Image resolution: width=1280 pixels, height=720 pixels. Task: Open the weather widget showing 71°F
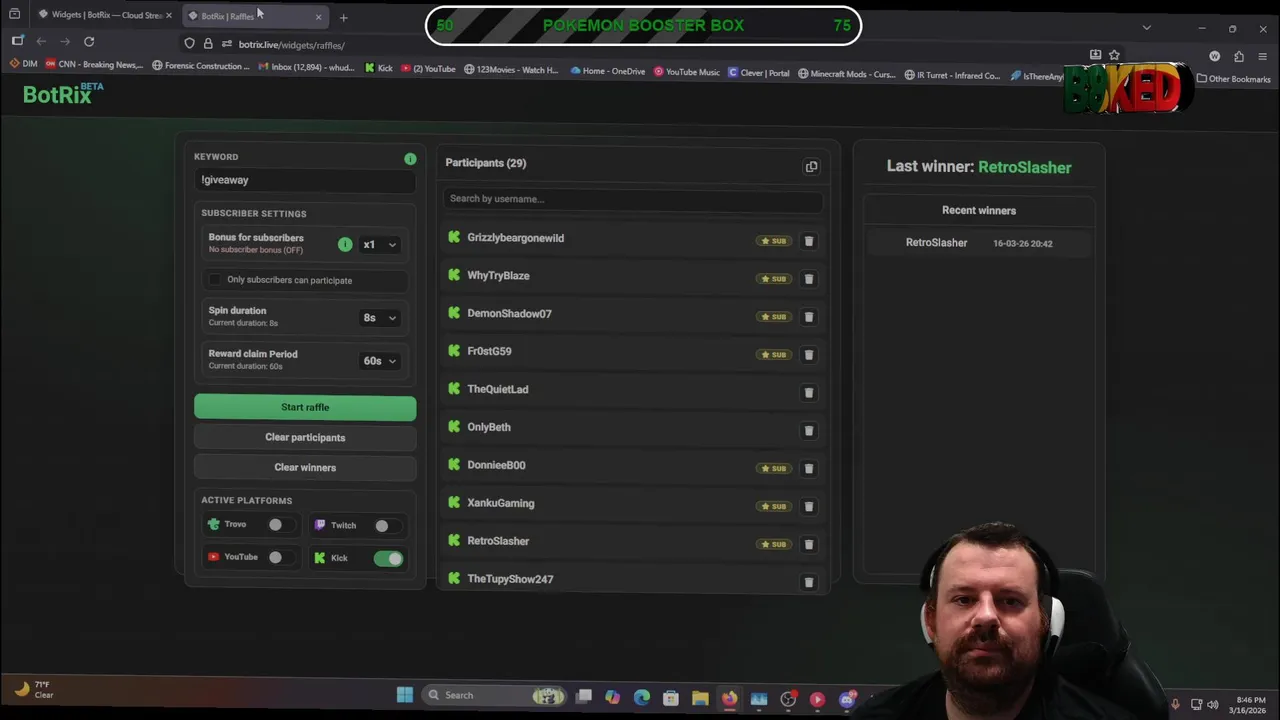[x=35, y=689]
